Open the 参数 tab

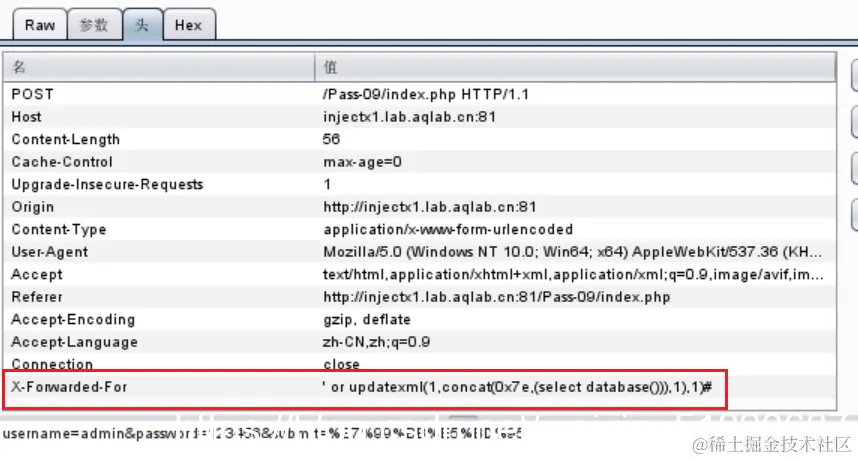(x=94, y=25)
